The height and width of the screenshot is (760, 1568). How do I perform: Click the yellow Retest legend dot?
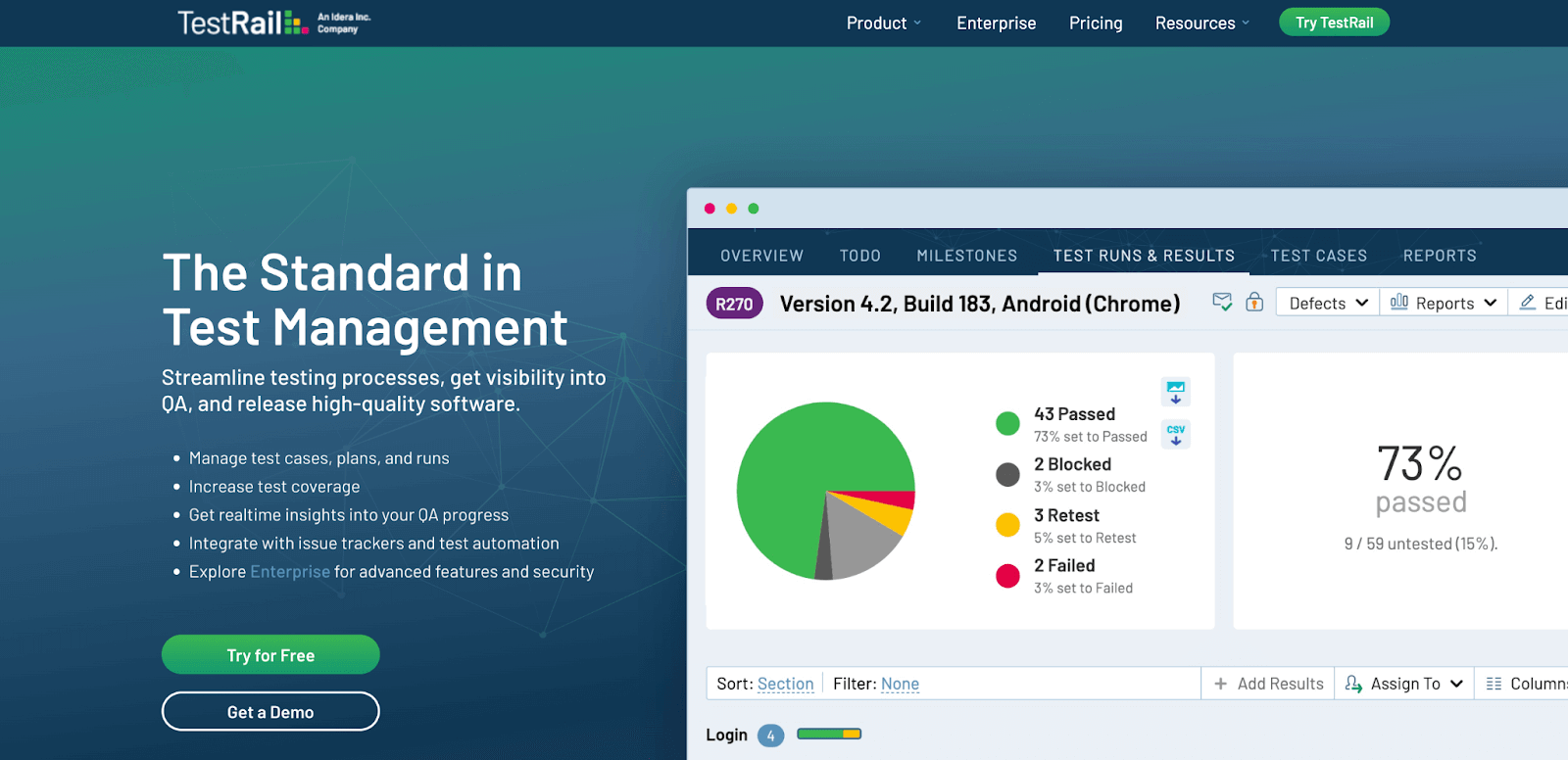[x=1007, y=525]
